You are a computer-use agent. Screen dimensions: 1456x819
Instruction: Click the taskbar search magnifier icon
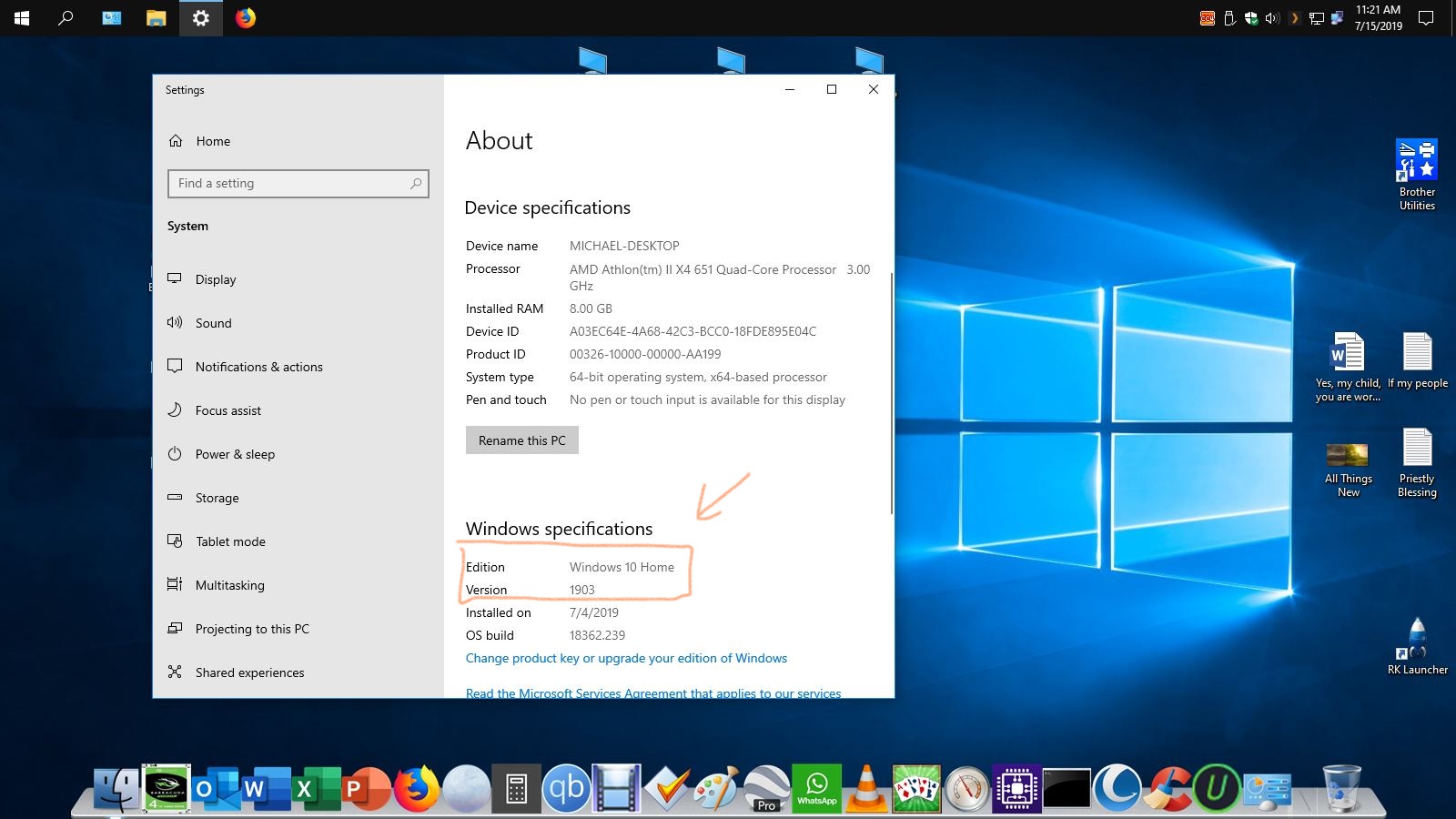click(x=66, y=17)
